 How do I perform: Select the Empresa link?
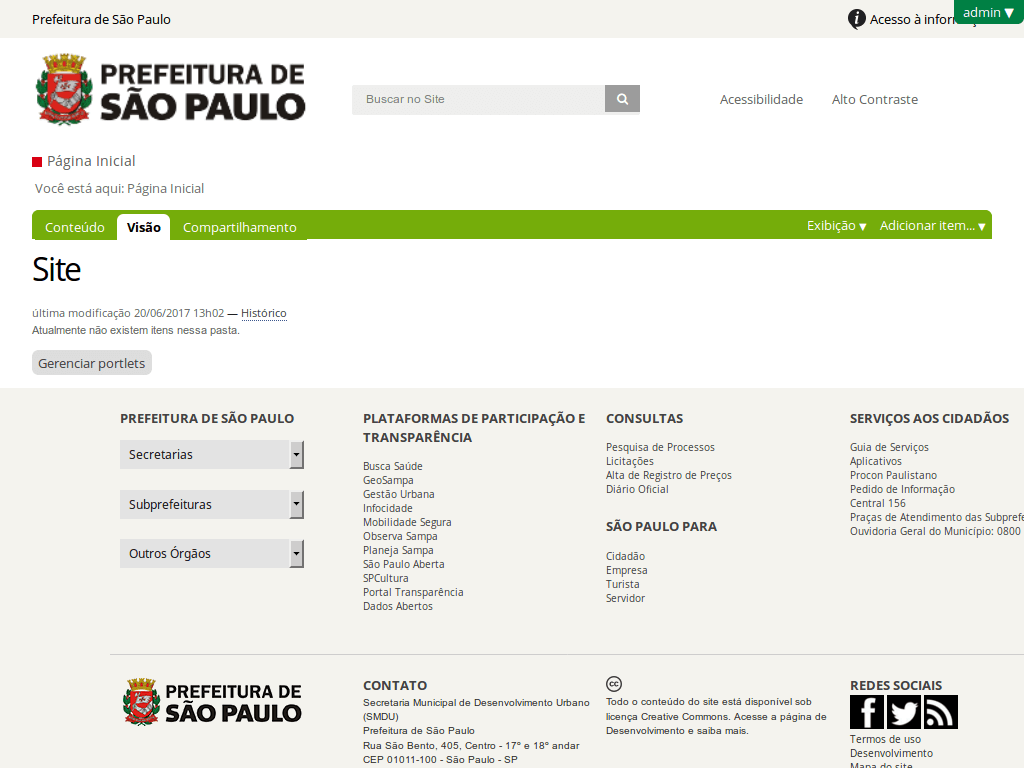(626, 570)
